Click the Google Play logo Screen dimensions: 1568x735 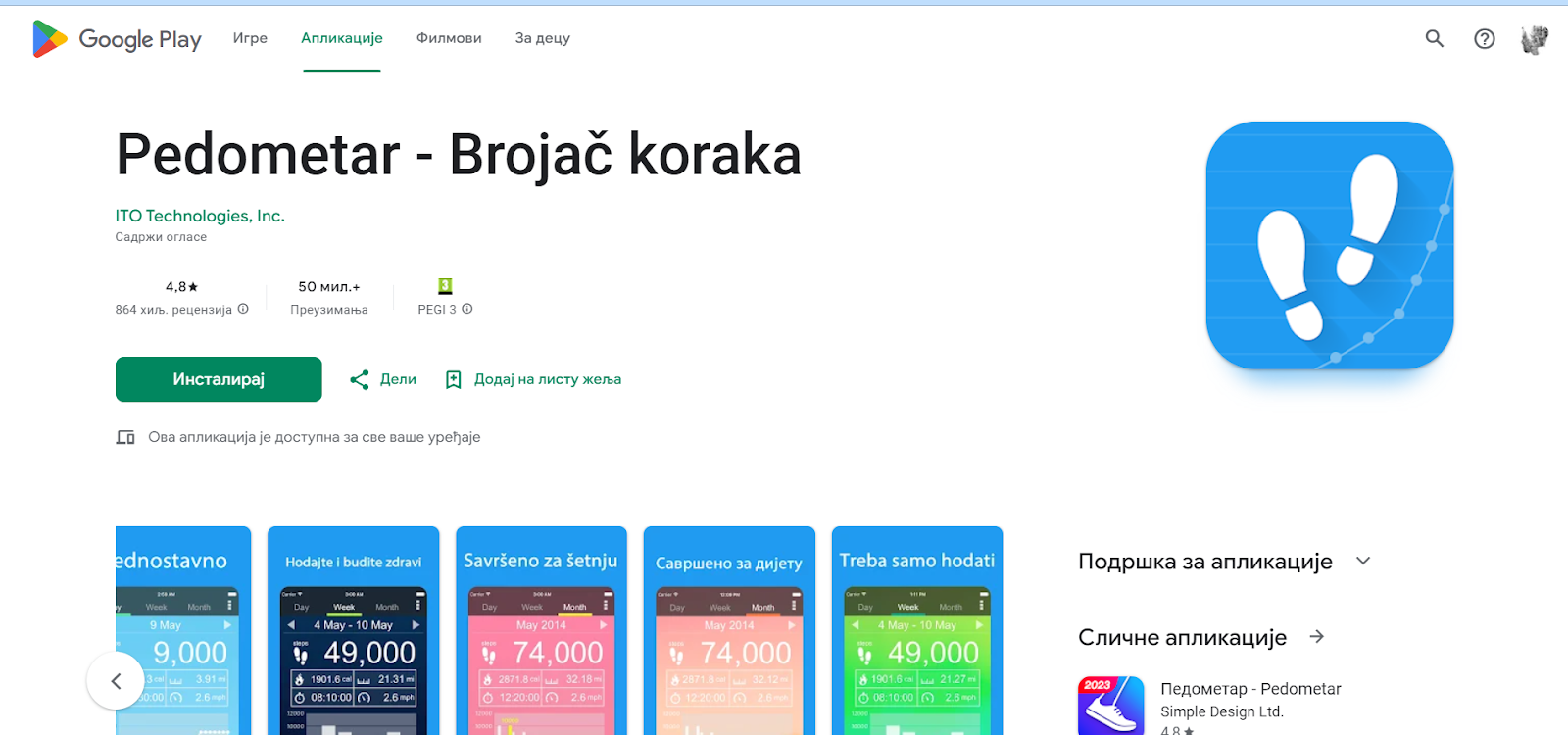pos(117,39)
